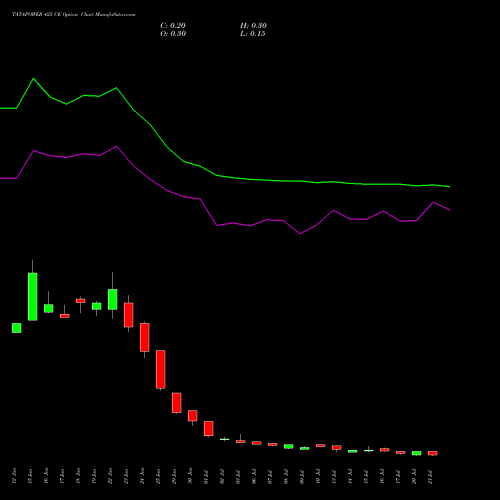Screen dimensions: 500x500
Task: Select the red candle for 01 Jul
Action: pyautogui.click(x=209, y=428)
